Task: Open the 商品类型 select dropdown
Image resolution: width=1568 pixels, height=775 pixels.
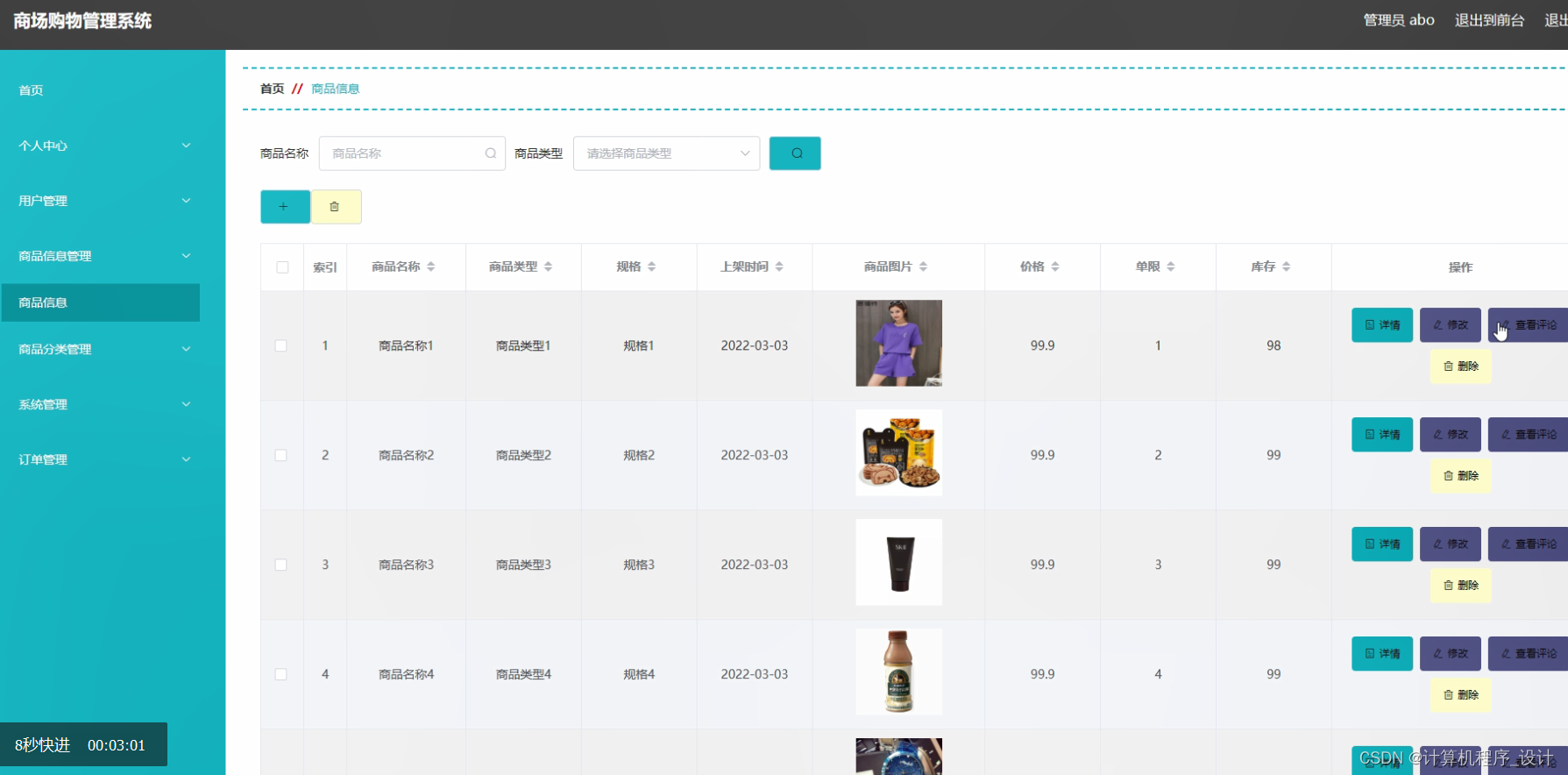Action: click(666, 153)
